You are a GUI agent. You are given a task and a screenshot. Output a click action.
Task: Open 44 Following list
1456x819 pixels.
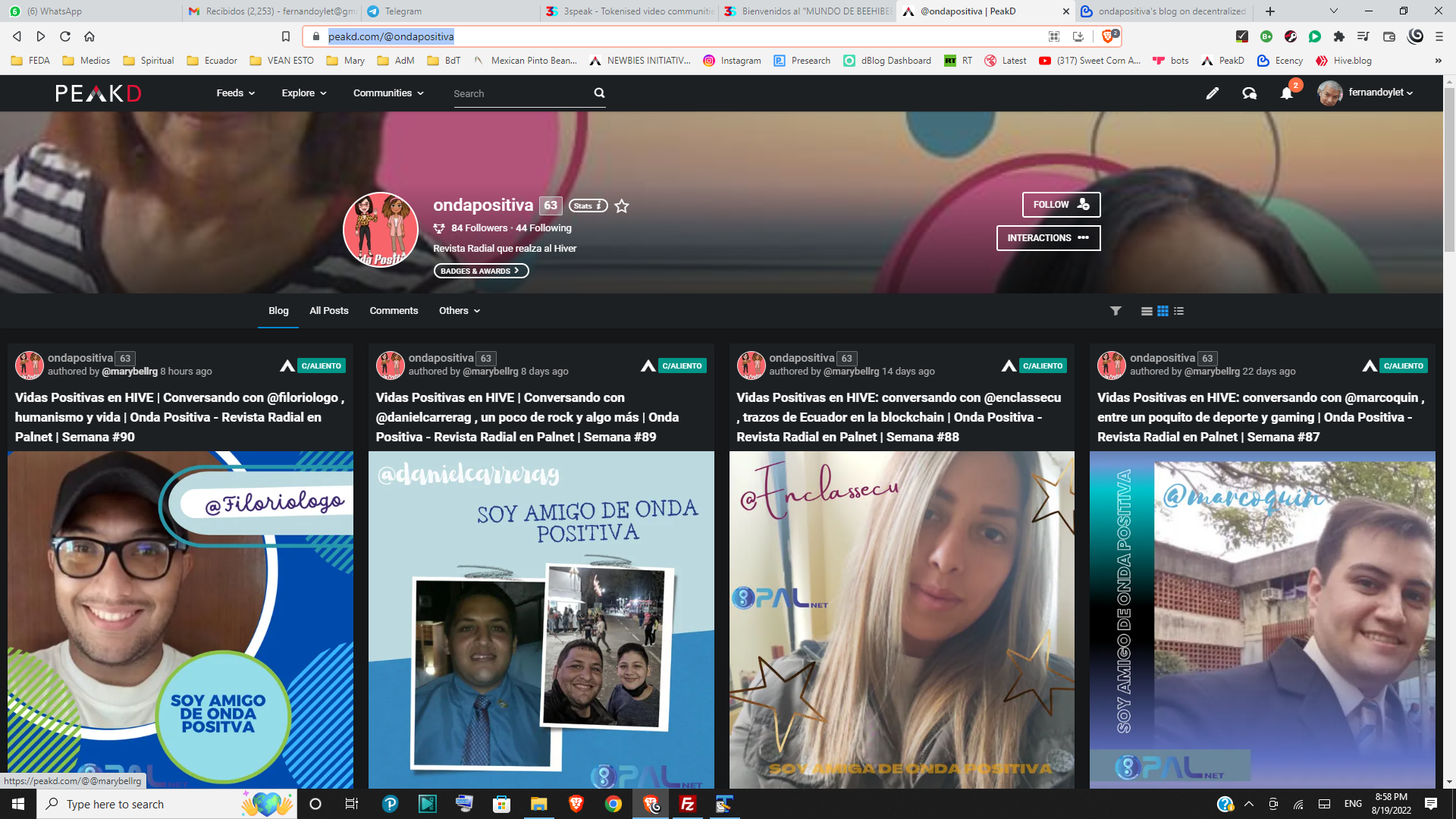(x=544, y=228)
